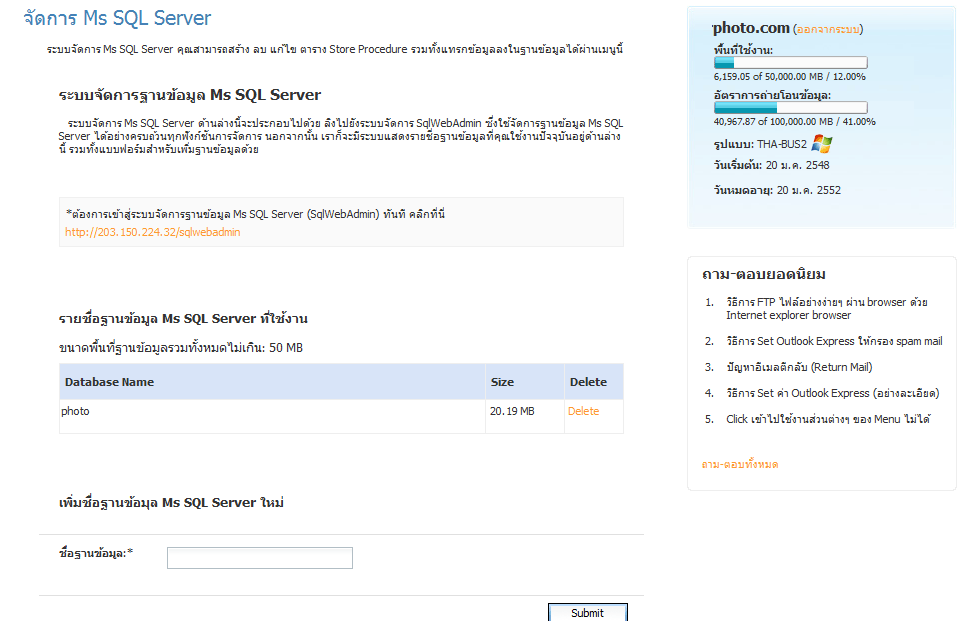
Task: Click the data transfer rate progress bar
Action: (790, 108)
